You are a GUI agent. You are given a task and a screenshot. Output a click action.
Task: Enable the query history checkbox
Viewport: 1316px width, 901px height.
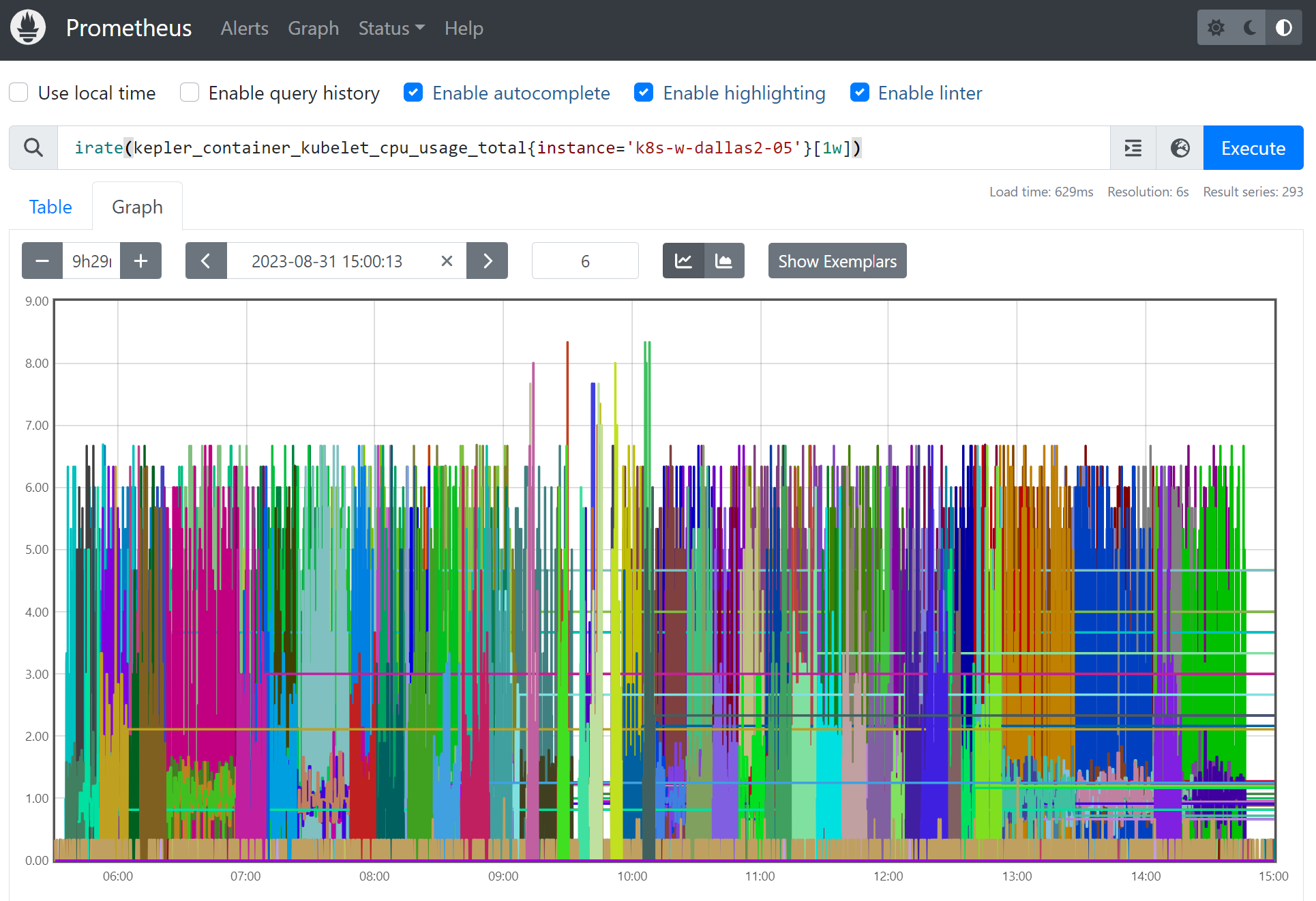click(x=189, y=92)
